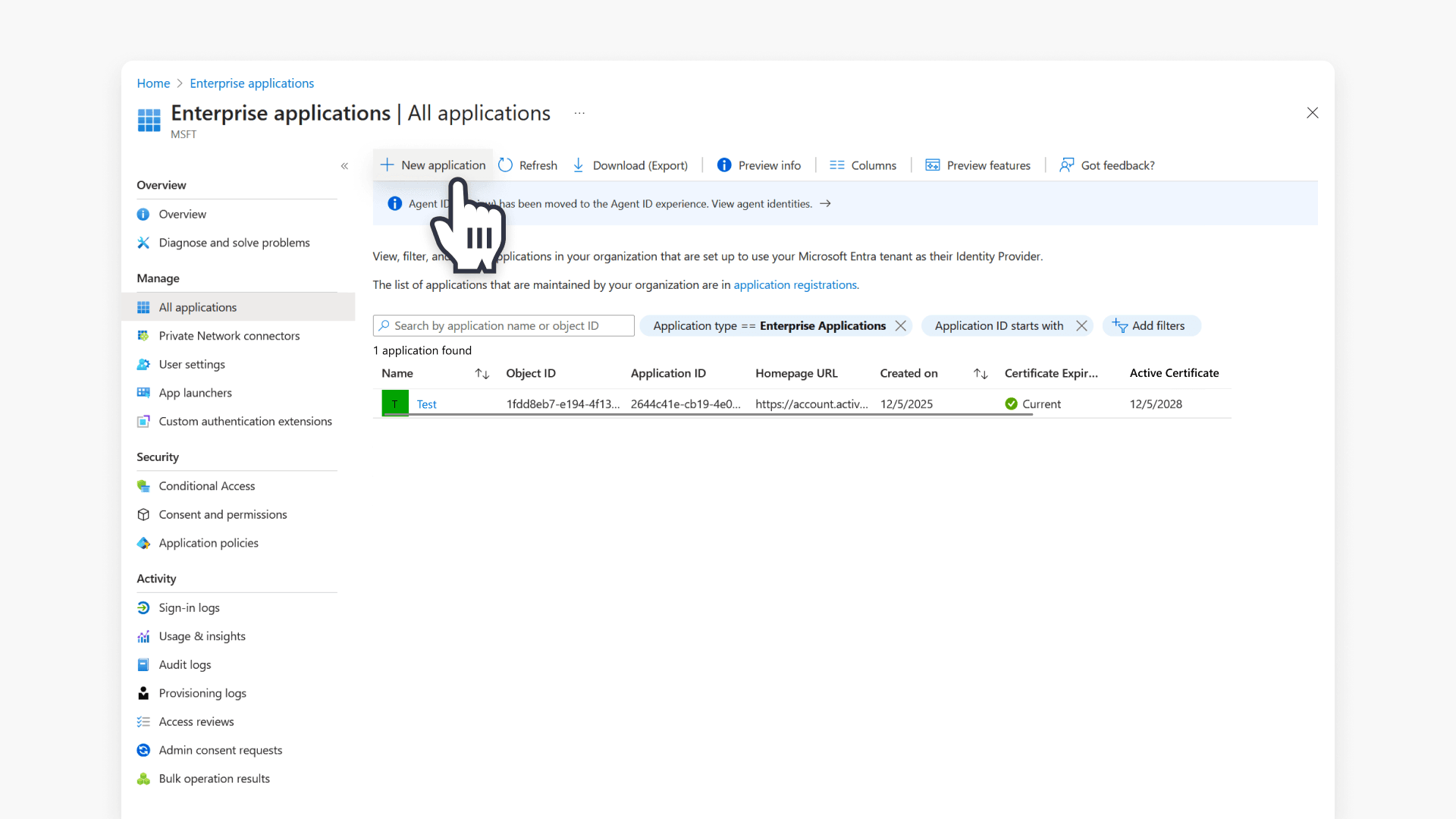
Task: Open the Add filters picker
Action: pos(1152,325)
